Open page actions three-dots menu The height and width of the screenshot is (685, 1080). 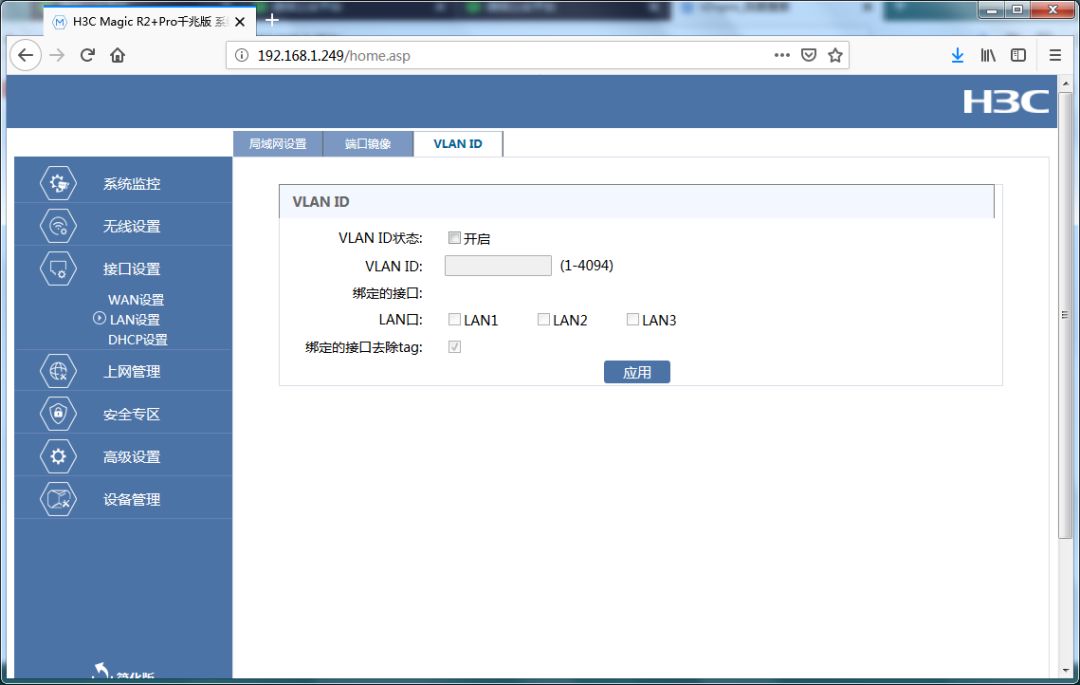click(782, 55)
